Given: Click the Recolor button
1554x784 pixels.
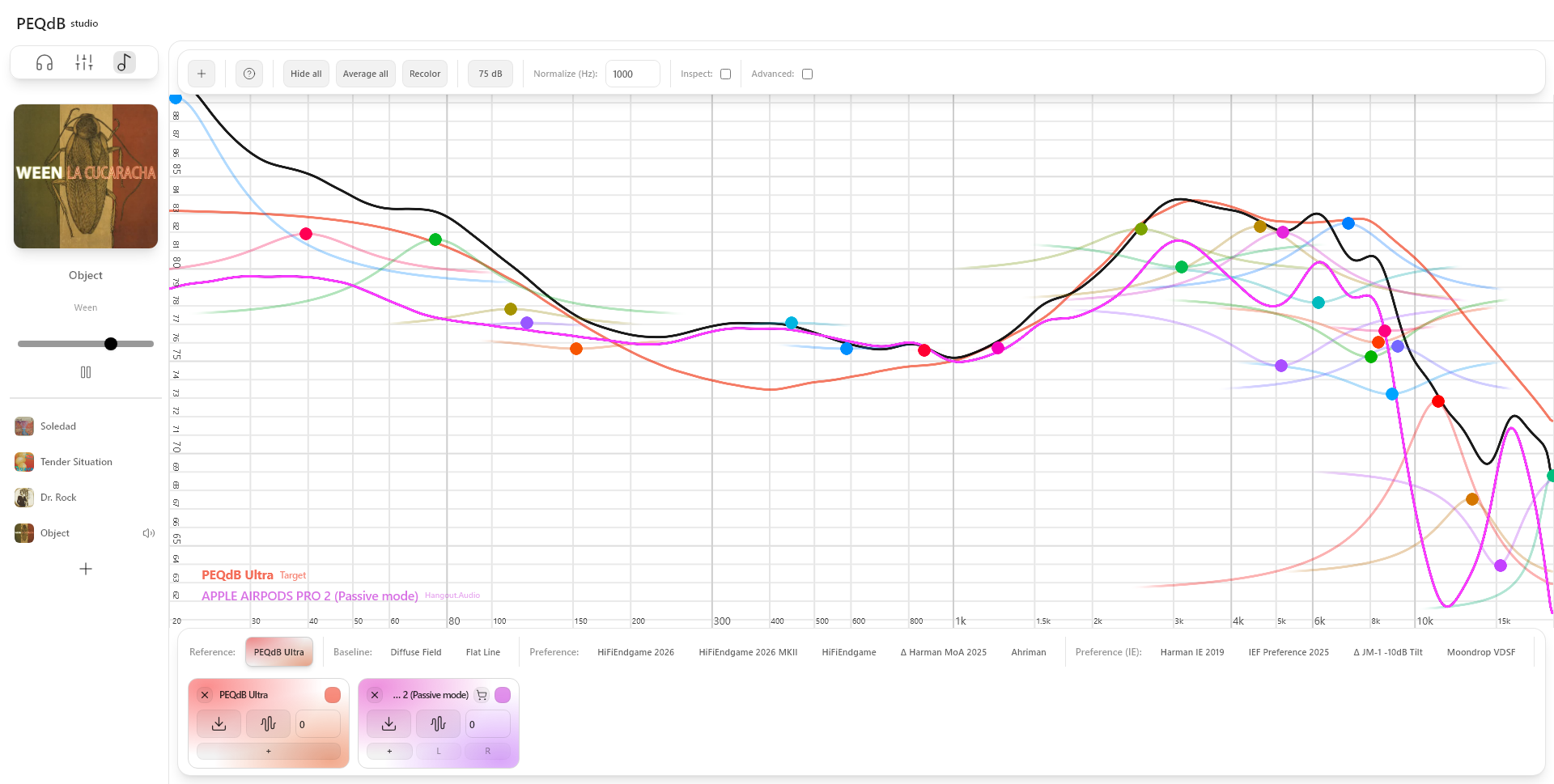Looking at the screenshot, I should click(425, 74).
